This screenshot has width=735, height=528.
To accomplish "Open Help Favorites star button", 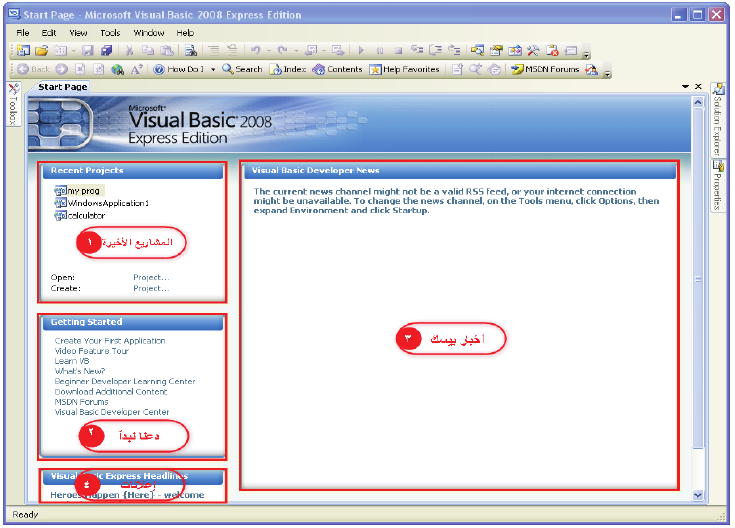I will (x=405, y=69).
